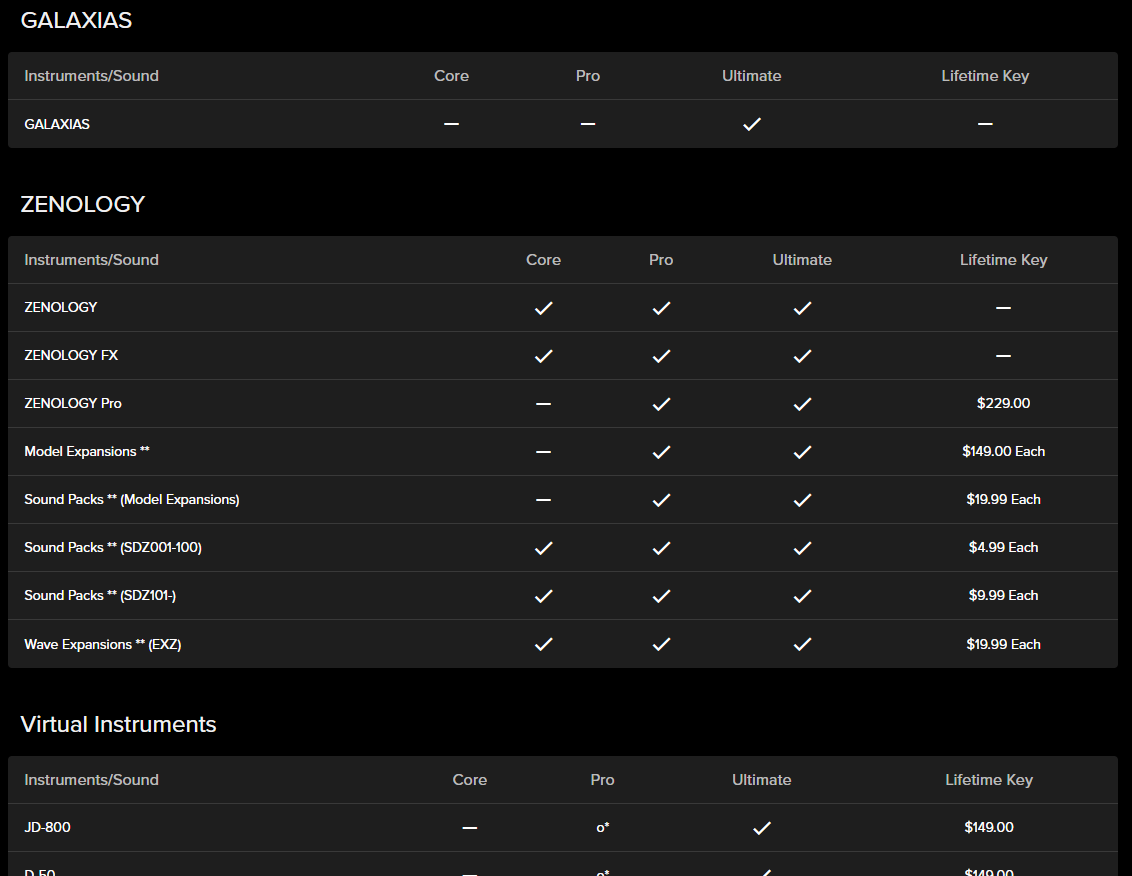Click the $229.00 price for ZENOLOGY Pro
Viewport: 1132px width, 876px height.
coord(1003,403)
